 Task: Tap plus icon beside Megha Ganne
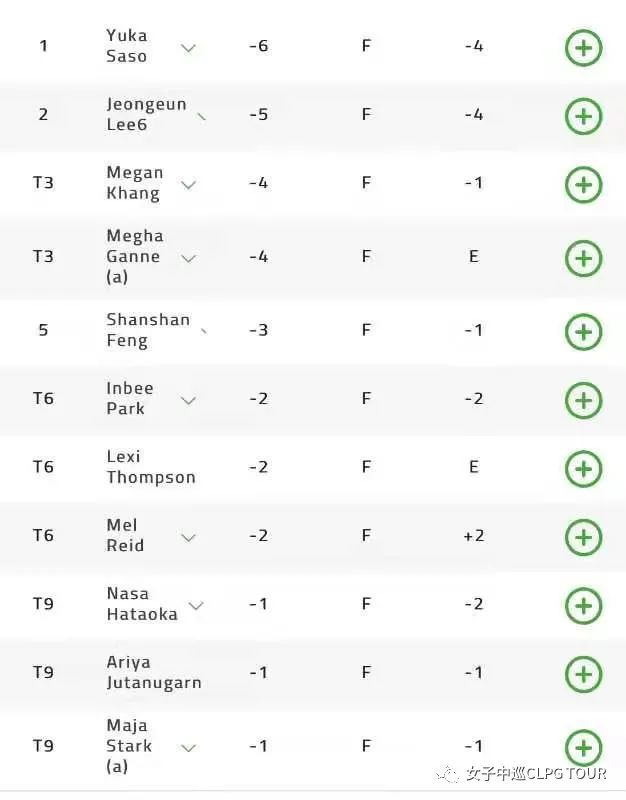(x=584, y=258)
